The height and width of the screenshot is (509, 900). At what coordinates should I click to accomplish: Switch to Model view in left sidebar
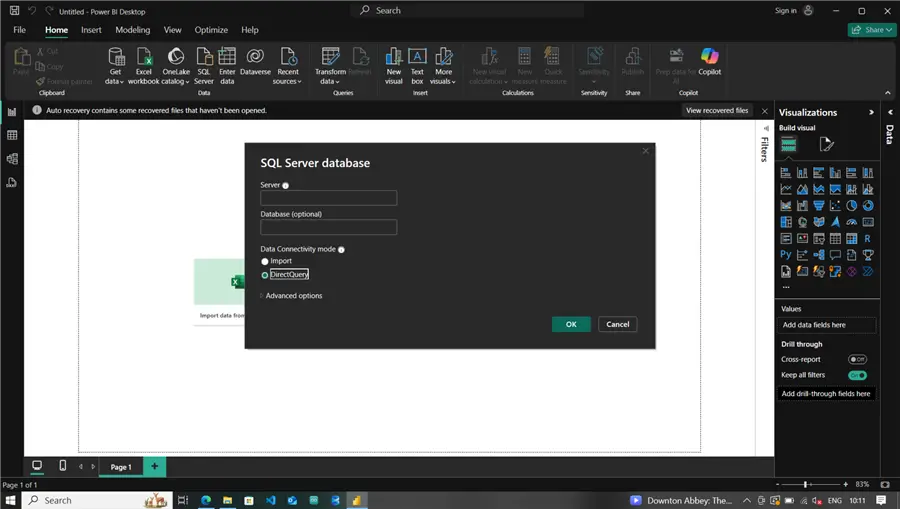pyautogui.click(x=12, y=159)
